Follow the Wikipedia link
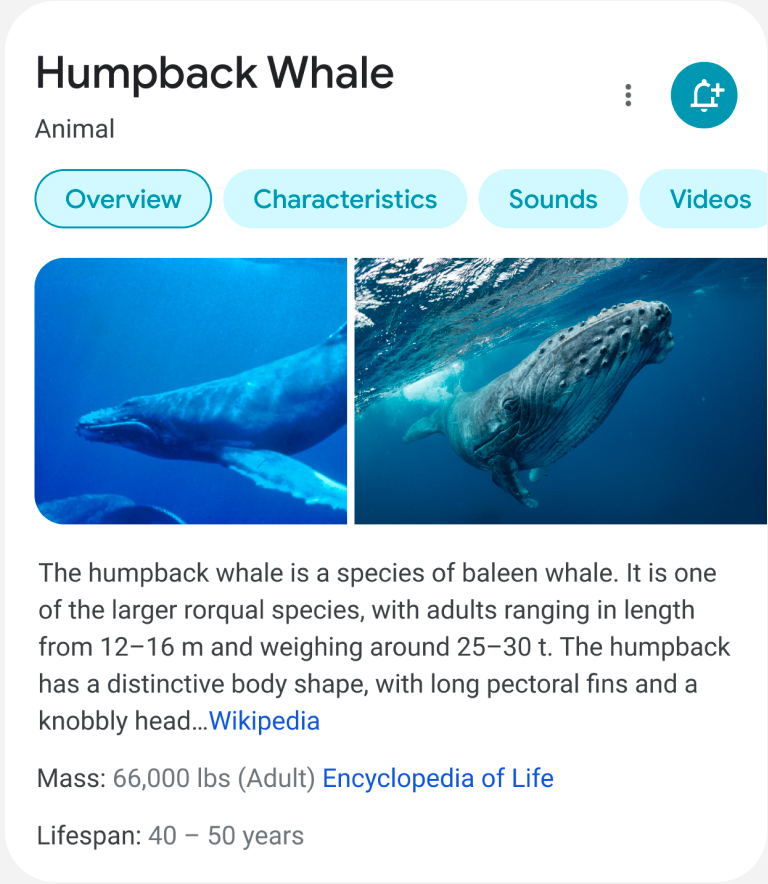 [264, 721]
